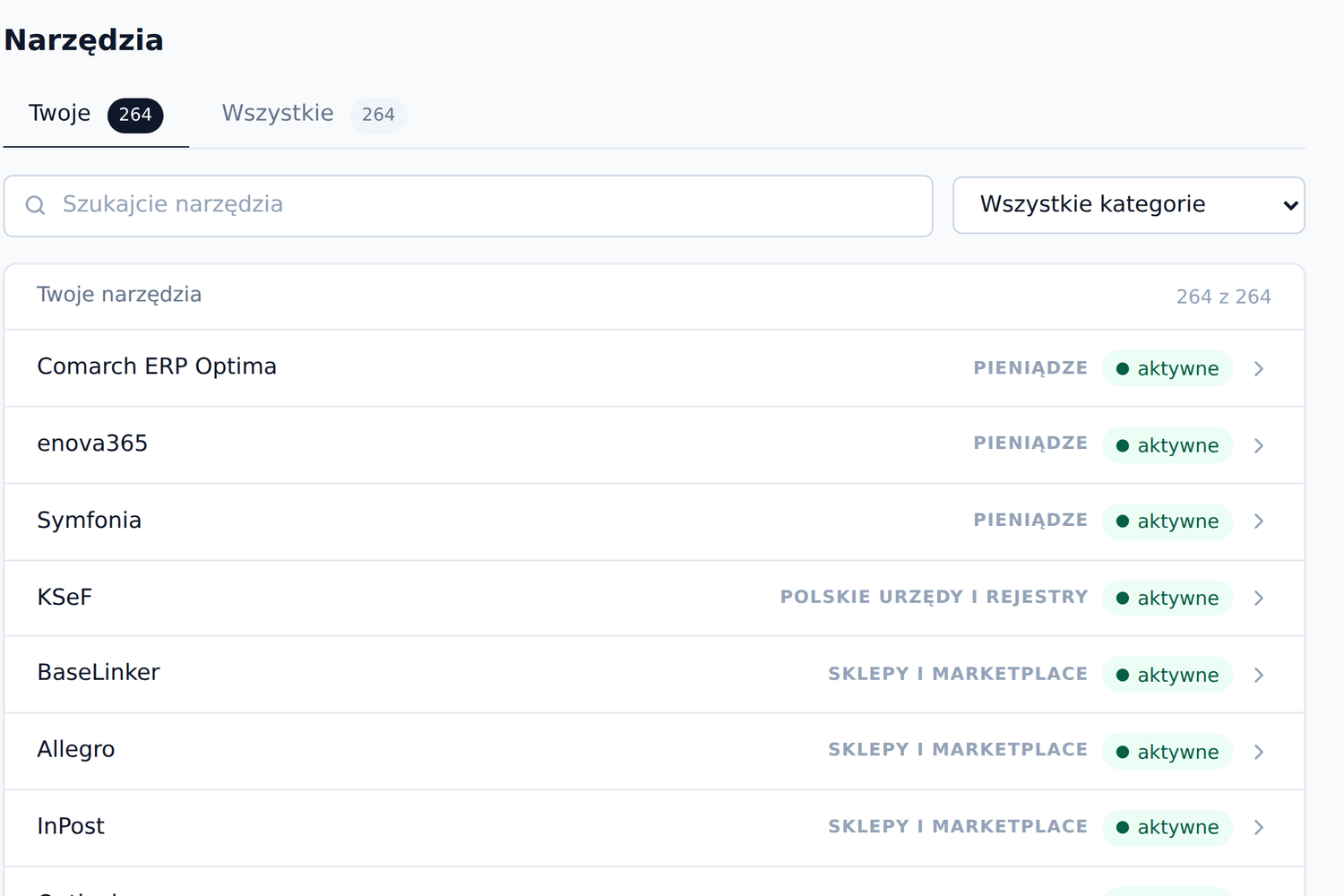Click the PIENIĄDZE category label on enova365

(x=1030, y=444)
